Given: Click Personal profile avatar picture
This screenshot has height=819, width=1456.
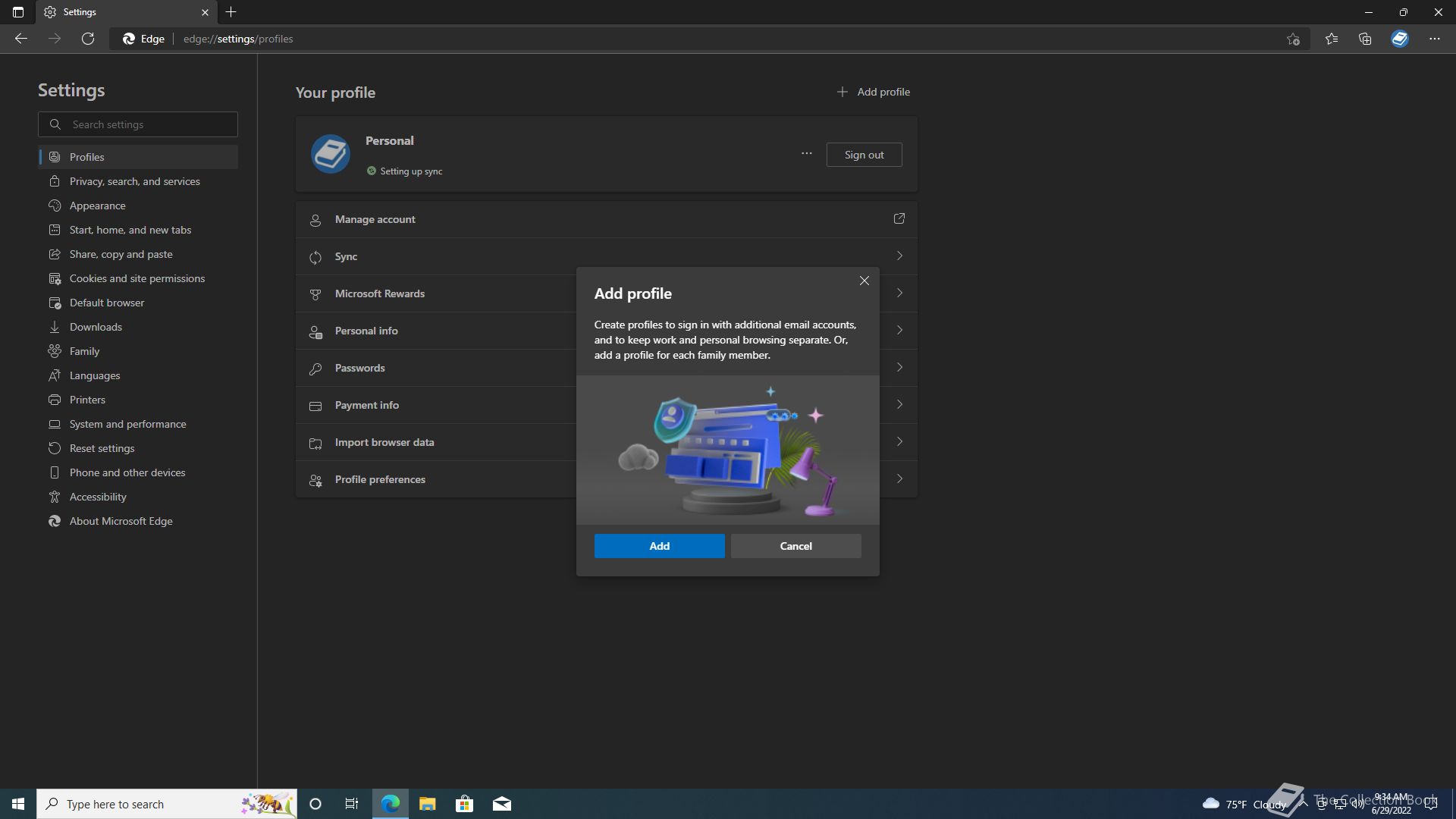Looking at the screenshot, I should (331, 154).
